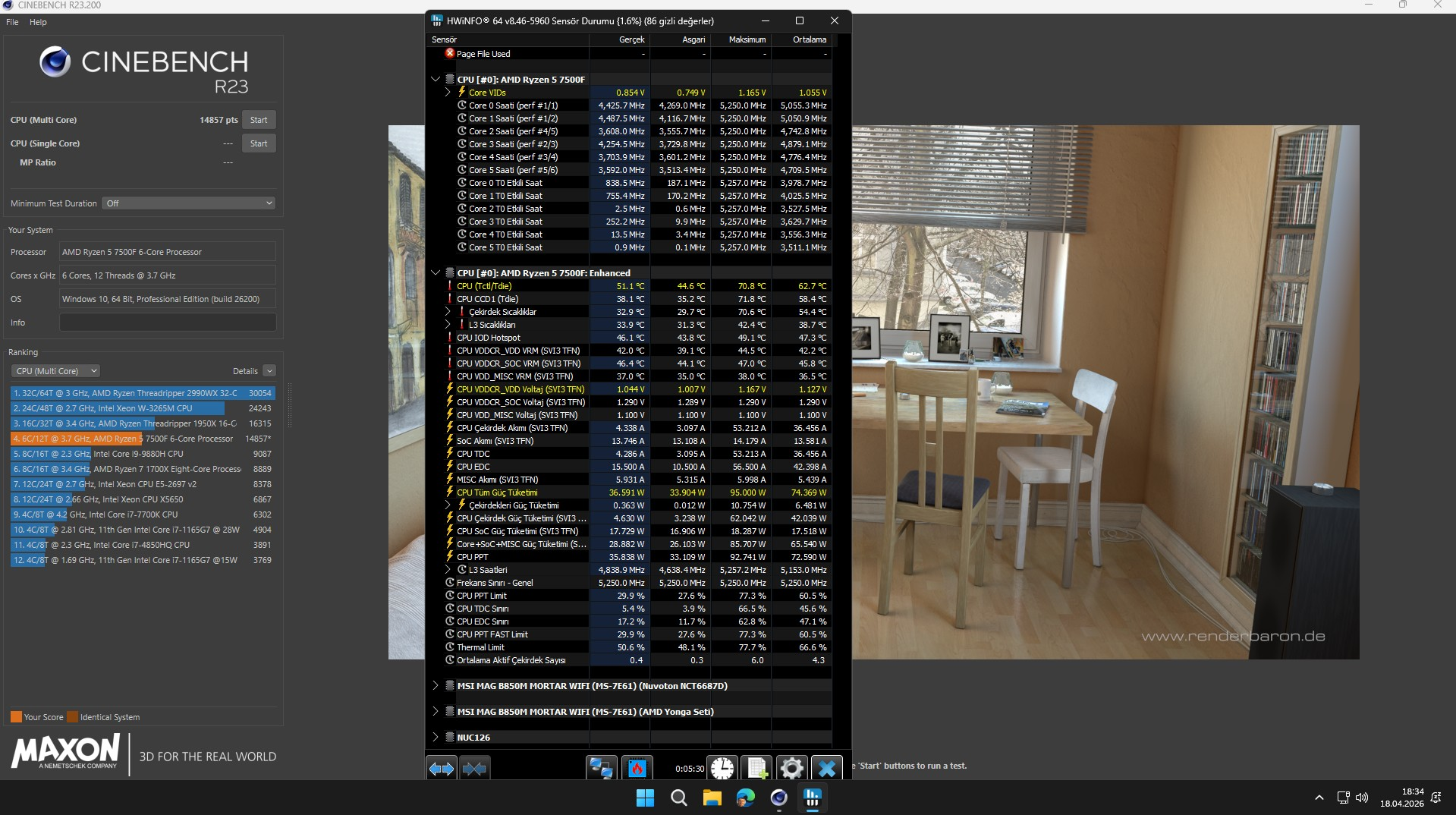Expand MSI MAG B850M MORTAR AMD Yonga Seti group
This screenshot has width=1456, height=815.
(436, 711)
